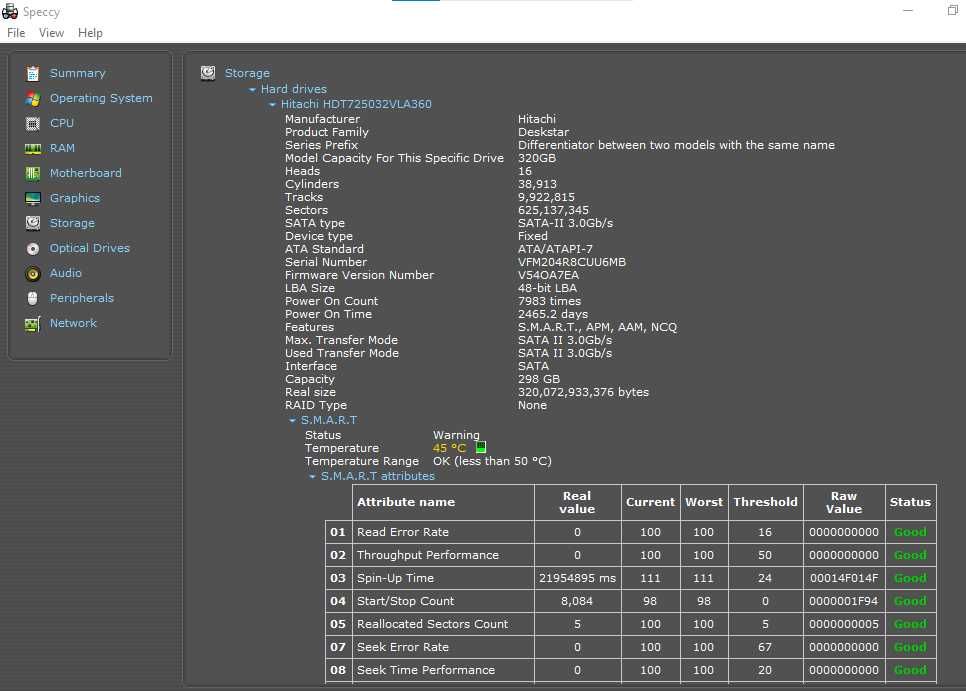Click the Warning status value
The width and height of the screenshot is (966, 691).
click(456, 435)
